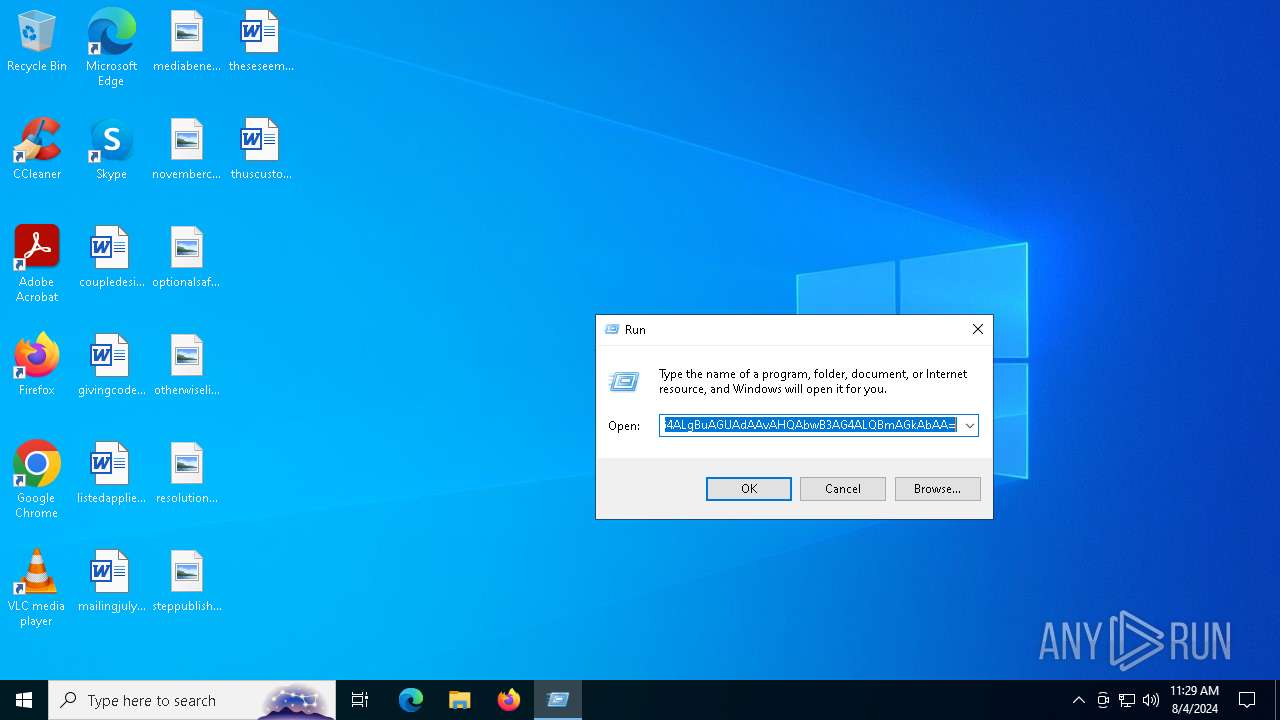Screen dimensions: 1280x720
Task: Select the mailingjuly... Word document icon
Action: pos(111,582)
